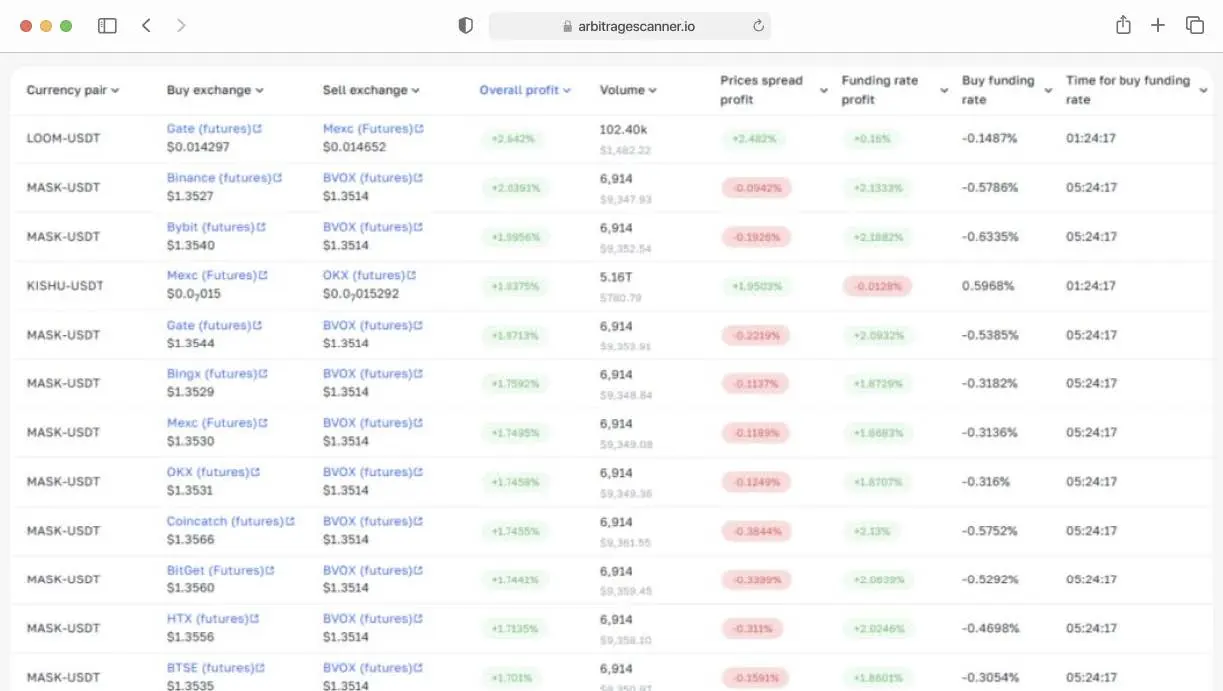
Task: Click the -0.5752% buy funding rate
Action: pyautogui.click(x=990, y=531)
